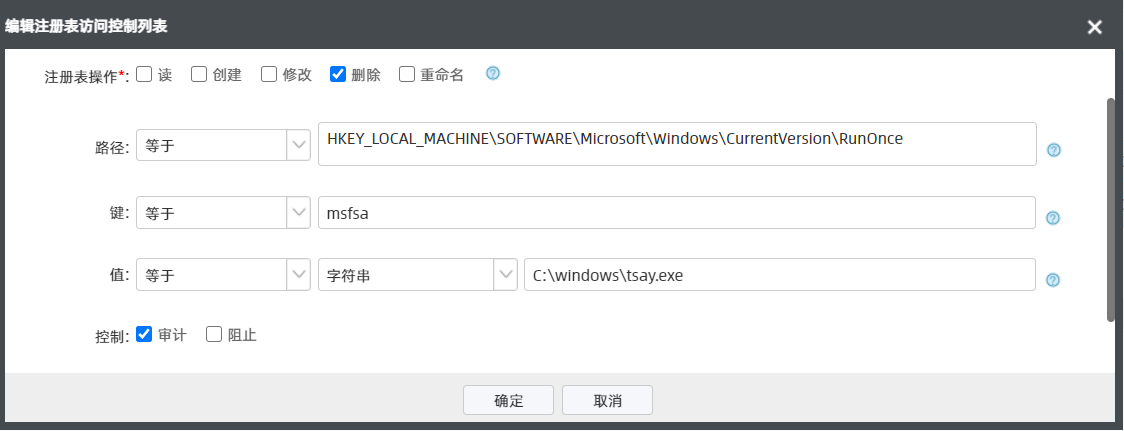The image size is (1124, 431).
Task: Click the 取消 cancel button
Action: (x=607, y=400)
